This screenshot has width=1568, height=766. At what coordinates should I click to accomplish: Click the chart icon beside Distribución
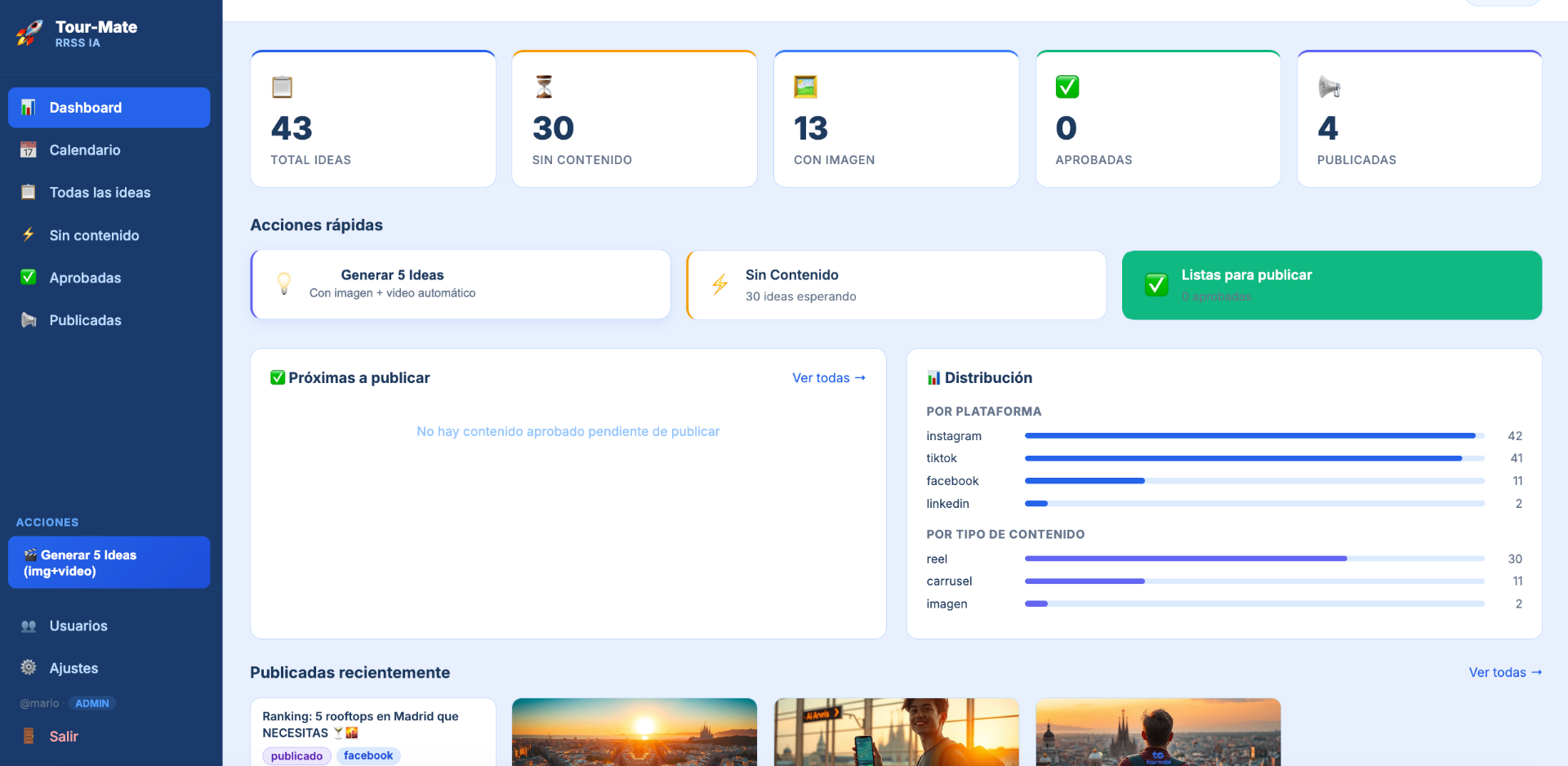[933, 378]
